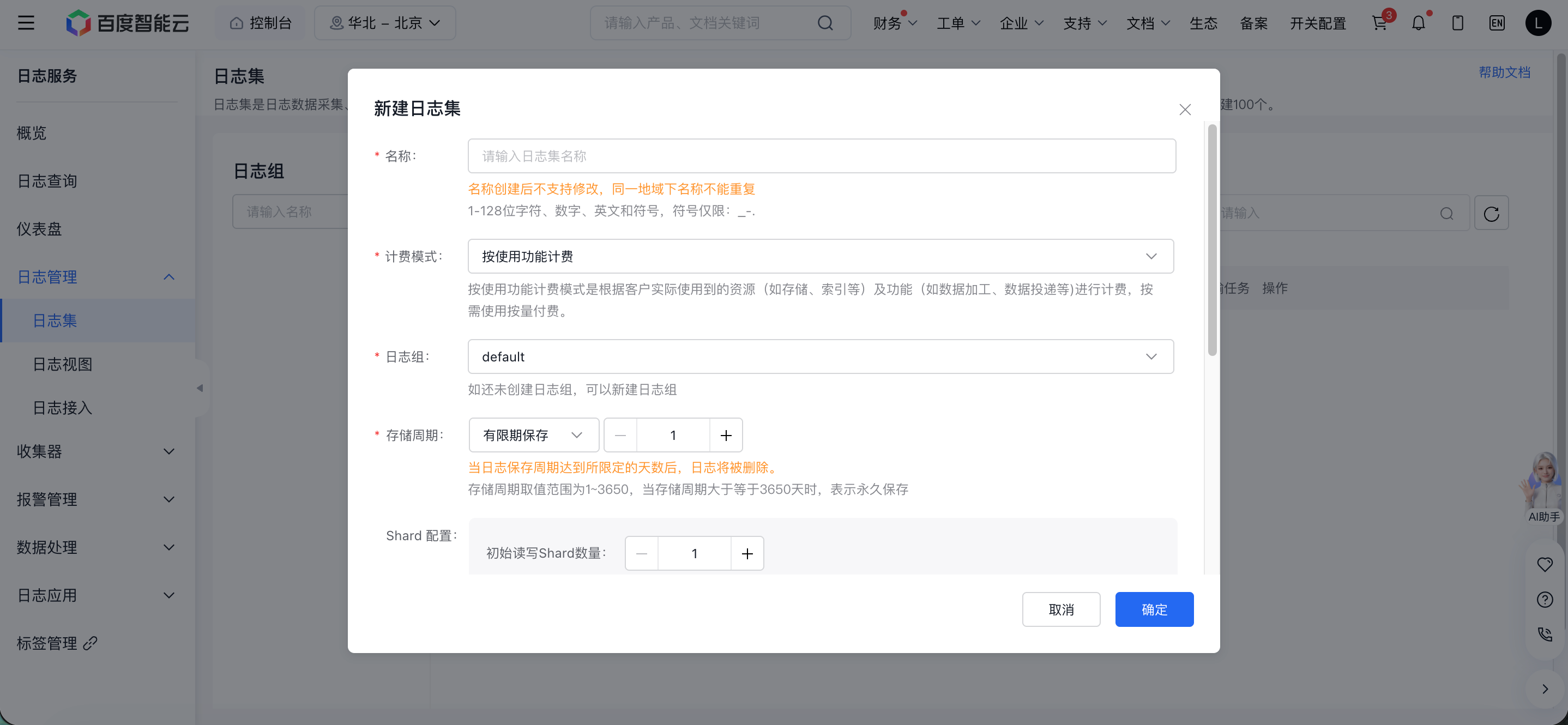Increase storage period days with plus

(726, 435)
